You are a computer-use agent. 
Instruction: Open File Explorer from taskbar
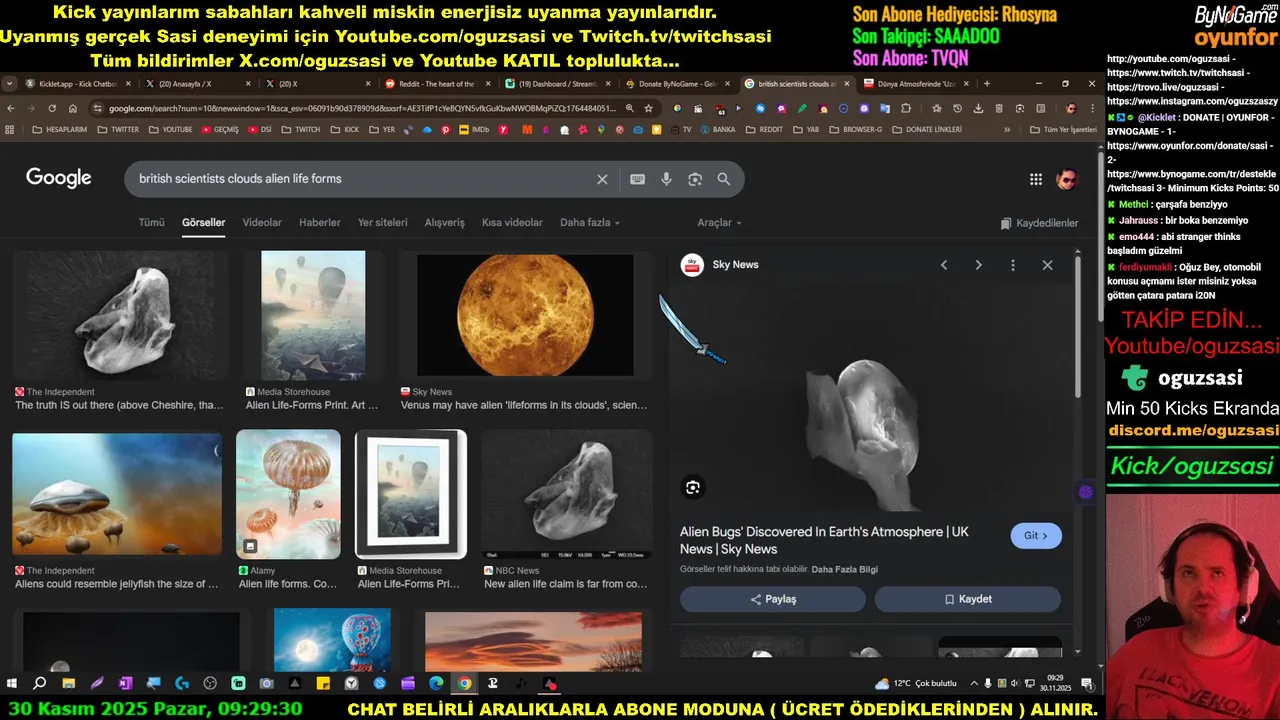68,684
